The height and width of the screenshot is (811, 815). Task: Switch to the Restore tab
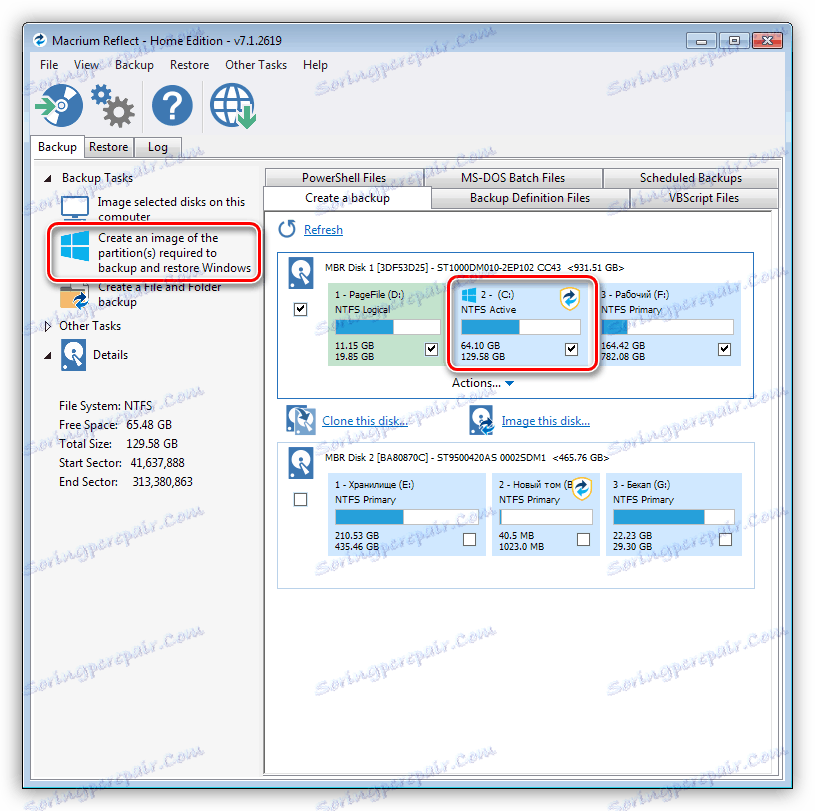[x=109, y=147]
